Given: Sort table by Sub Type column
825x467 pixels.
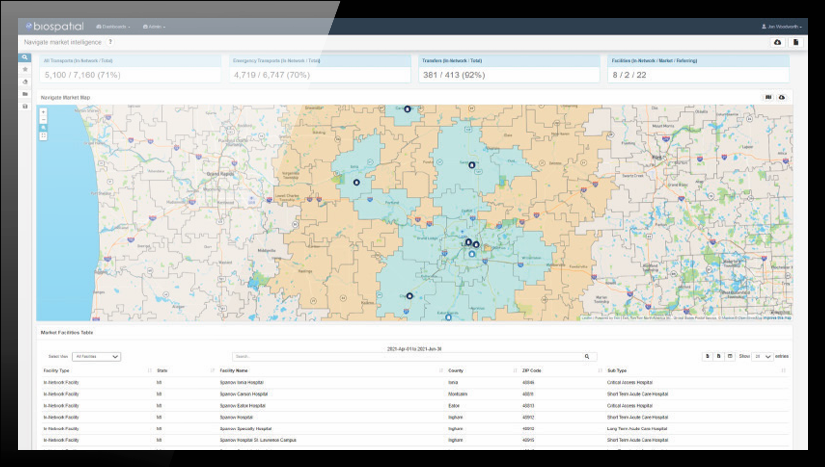Looking at the screenshot, I should (696, 371).
